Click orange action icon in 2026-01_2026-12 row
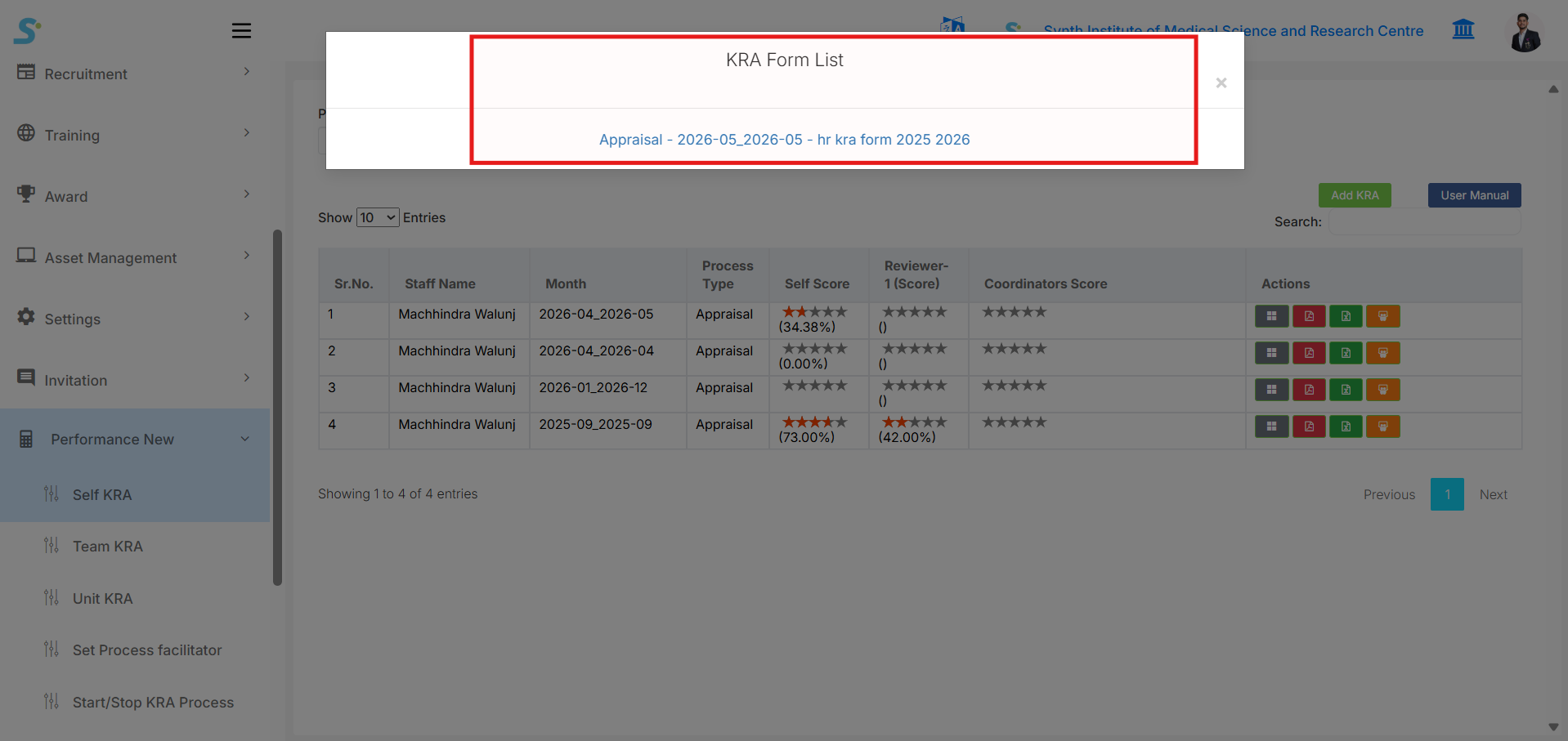Image resolution: width=1568 pixels, height=741 pixels. coord(1383,390)
